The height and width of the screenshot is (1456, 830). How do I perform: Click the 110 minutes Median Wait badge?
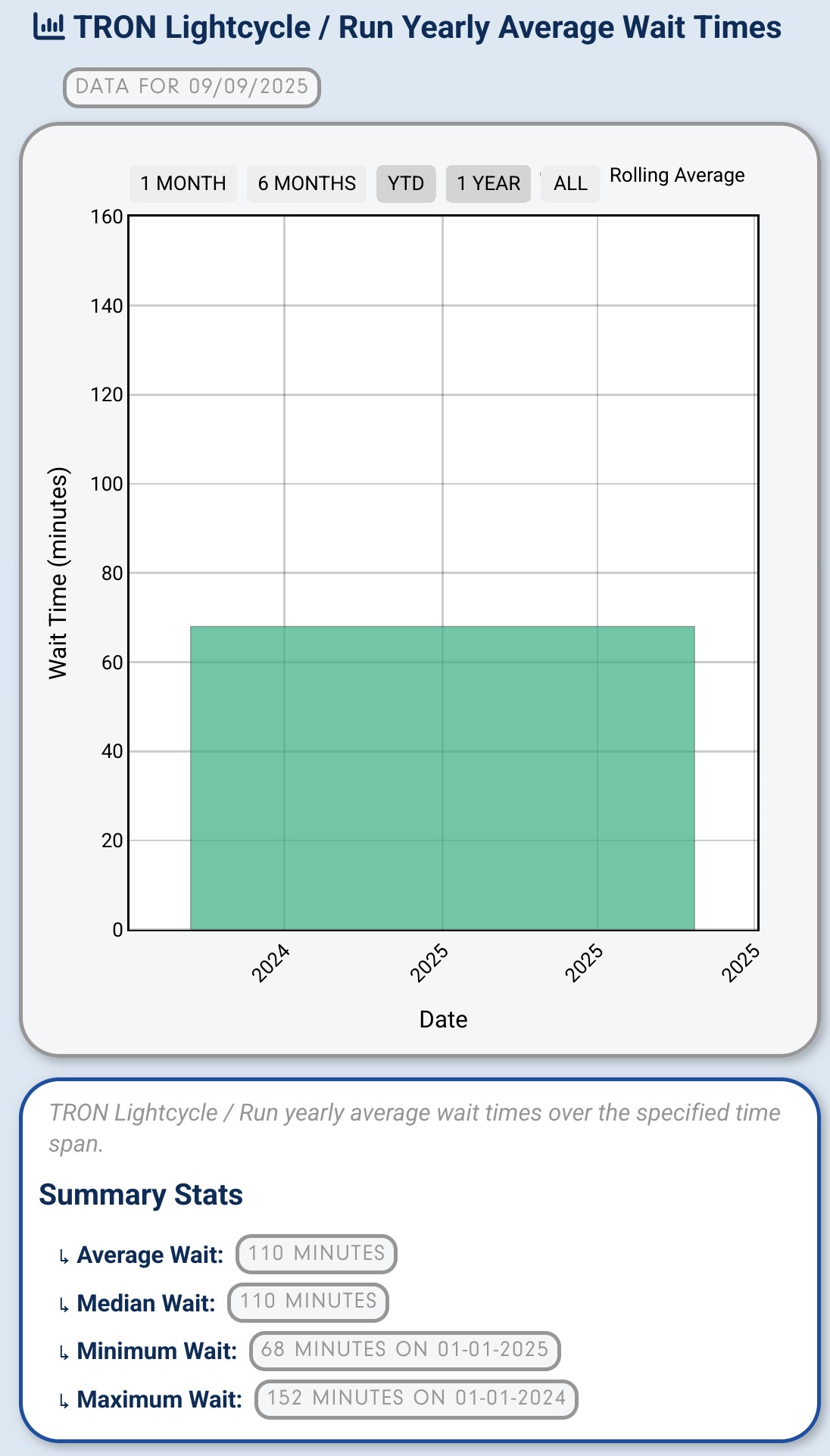click(308, 1301)
